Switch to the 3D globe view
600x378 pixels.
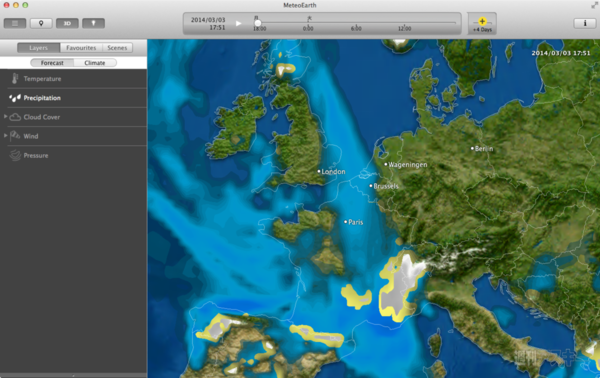tap(67, 23)
